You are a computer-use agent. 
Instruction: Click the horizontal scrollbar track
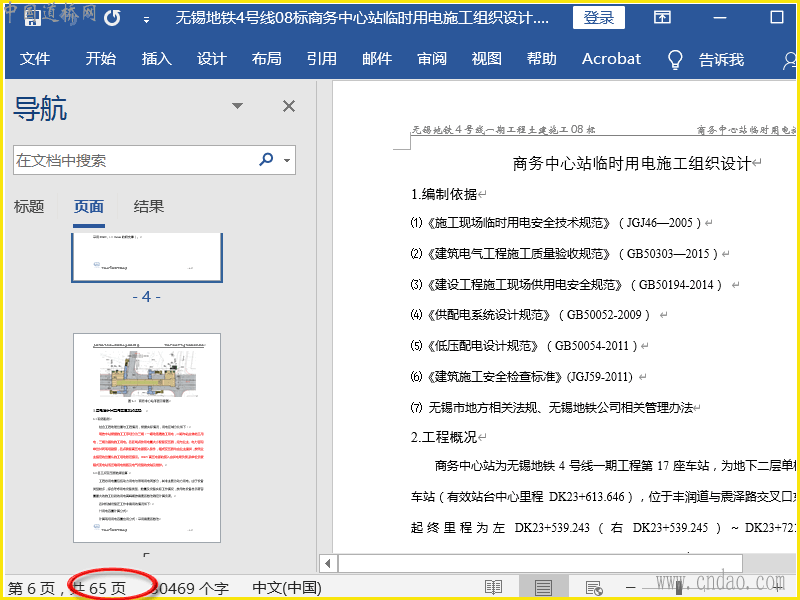540,564
